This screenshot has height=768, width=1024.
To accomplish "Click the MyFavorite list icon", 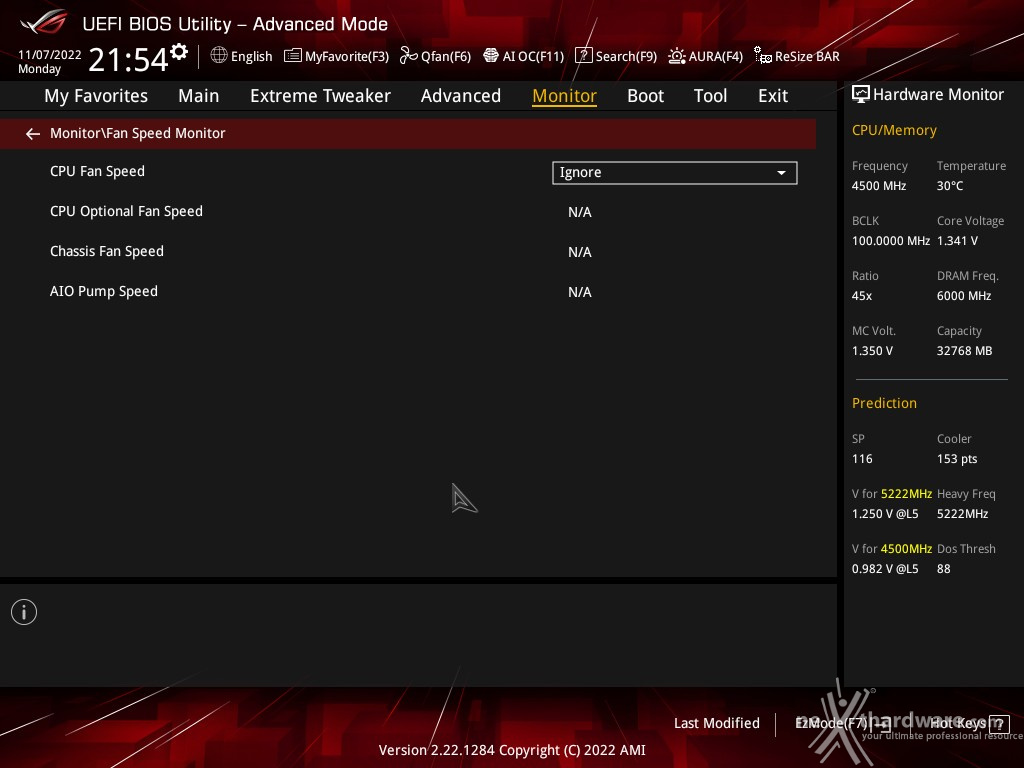I will (x=293, y=56).
